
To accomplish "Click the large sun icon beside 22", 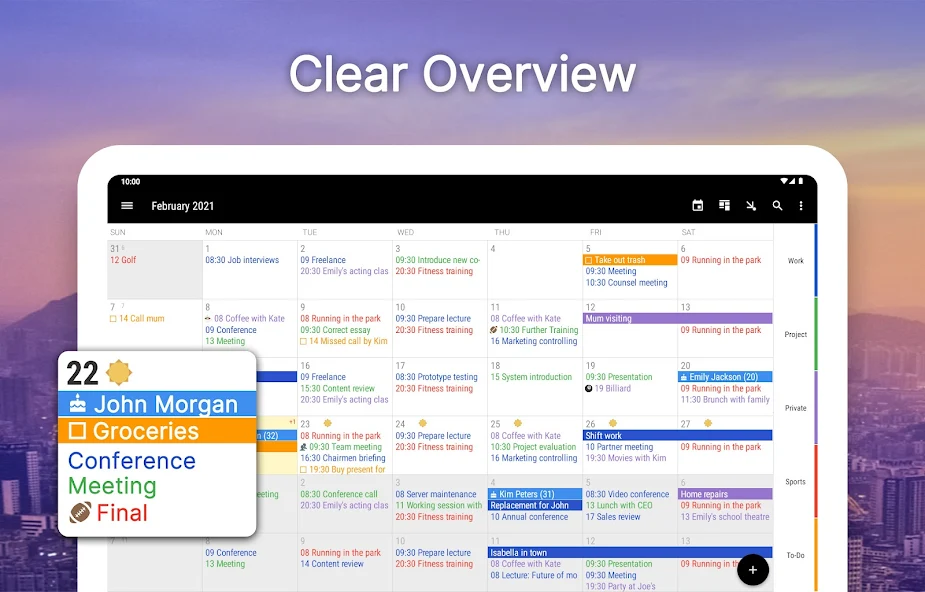I will [119, 373].
